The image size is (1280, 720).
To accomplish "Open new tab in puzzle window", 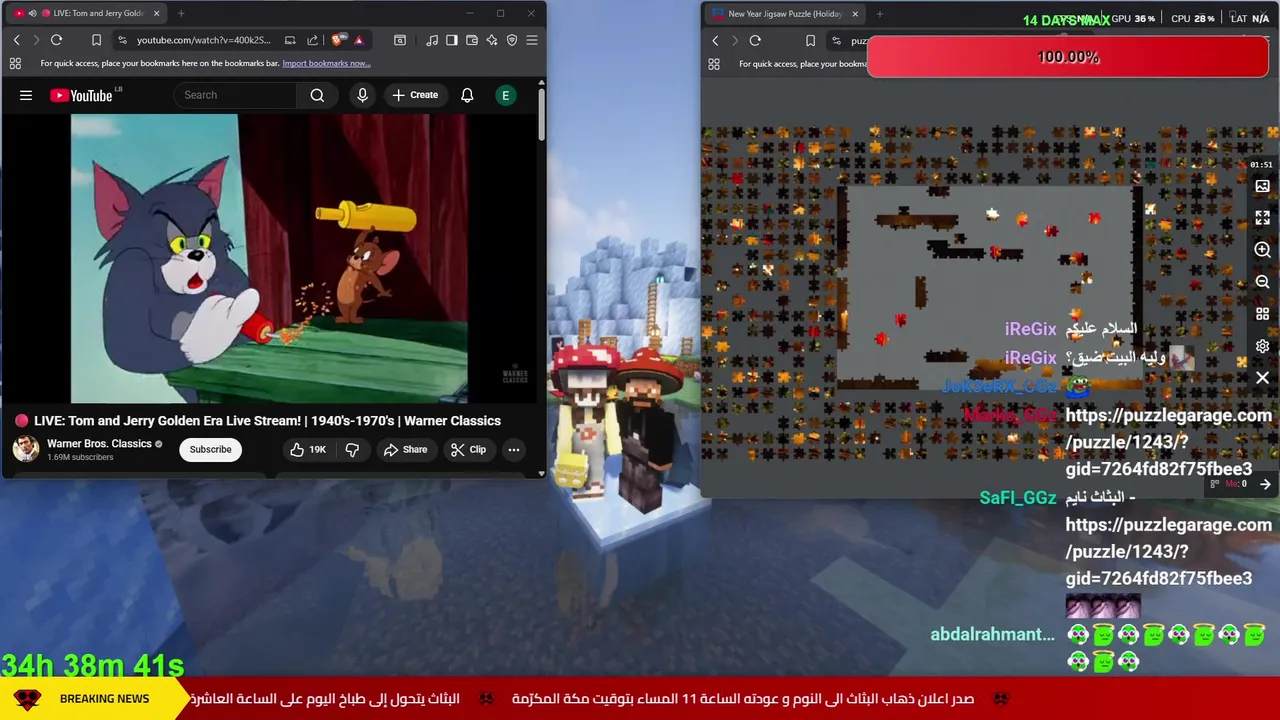I will coord(879,14).
